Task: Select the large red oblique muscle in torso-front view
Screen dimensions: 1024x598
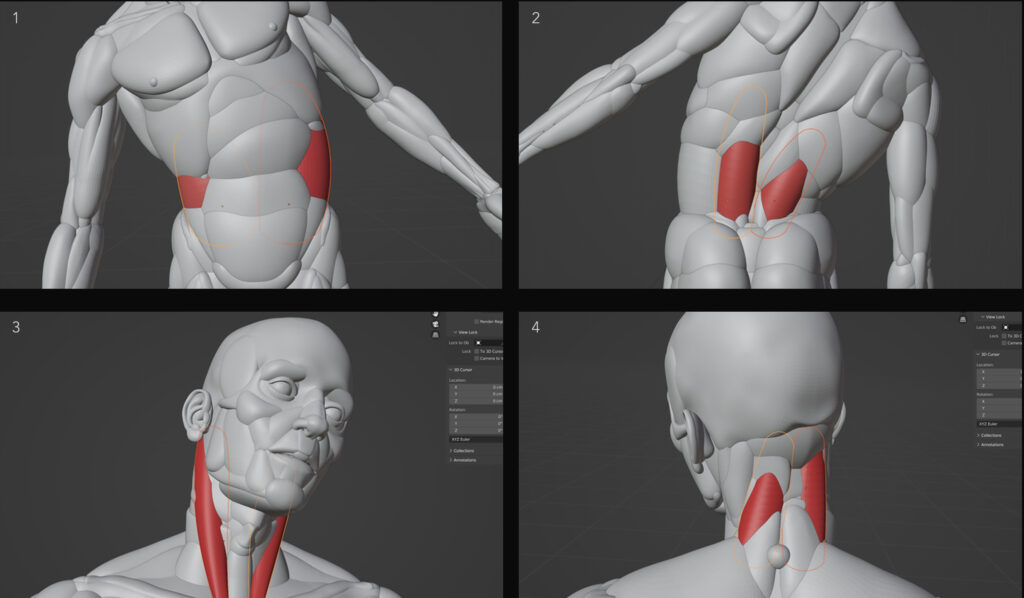Action: coord(315,165)
